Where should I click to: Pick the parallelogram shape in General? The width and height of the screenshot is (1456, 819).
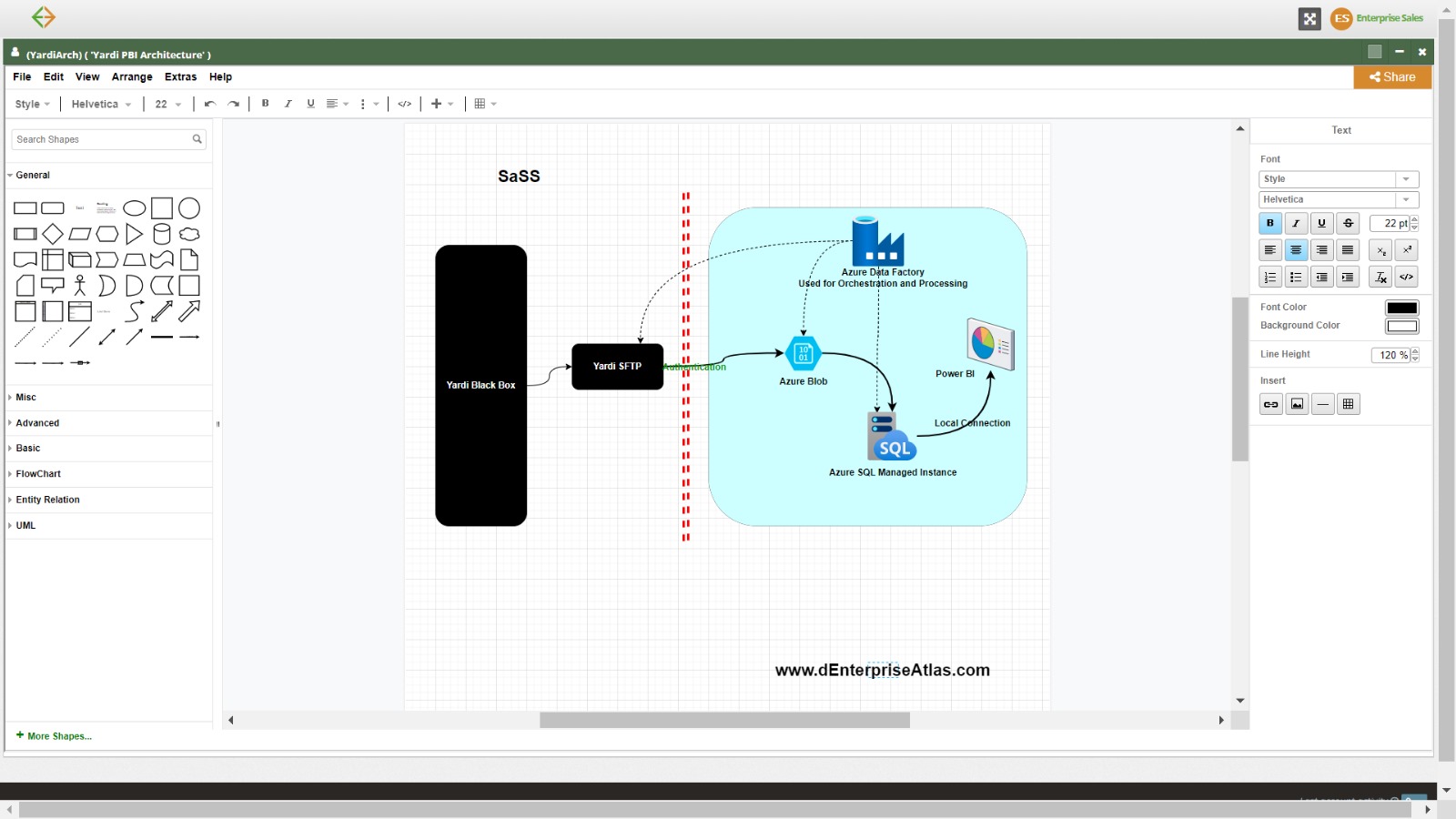(x=80, y=234)
